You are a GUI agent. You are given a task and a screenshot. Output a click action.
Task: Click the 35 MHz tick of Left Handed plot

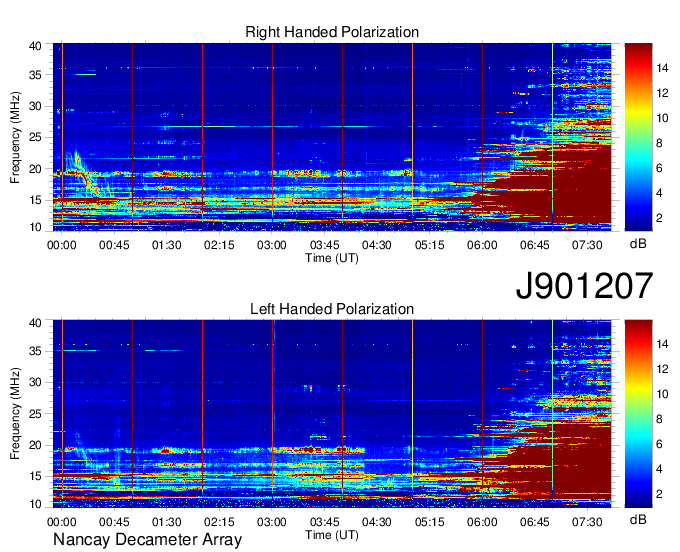tap(35, 351)
